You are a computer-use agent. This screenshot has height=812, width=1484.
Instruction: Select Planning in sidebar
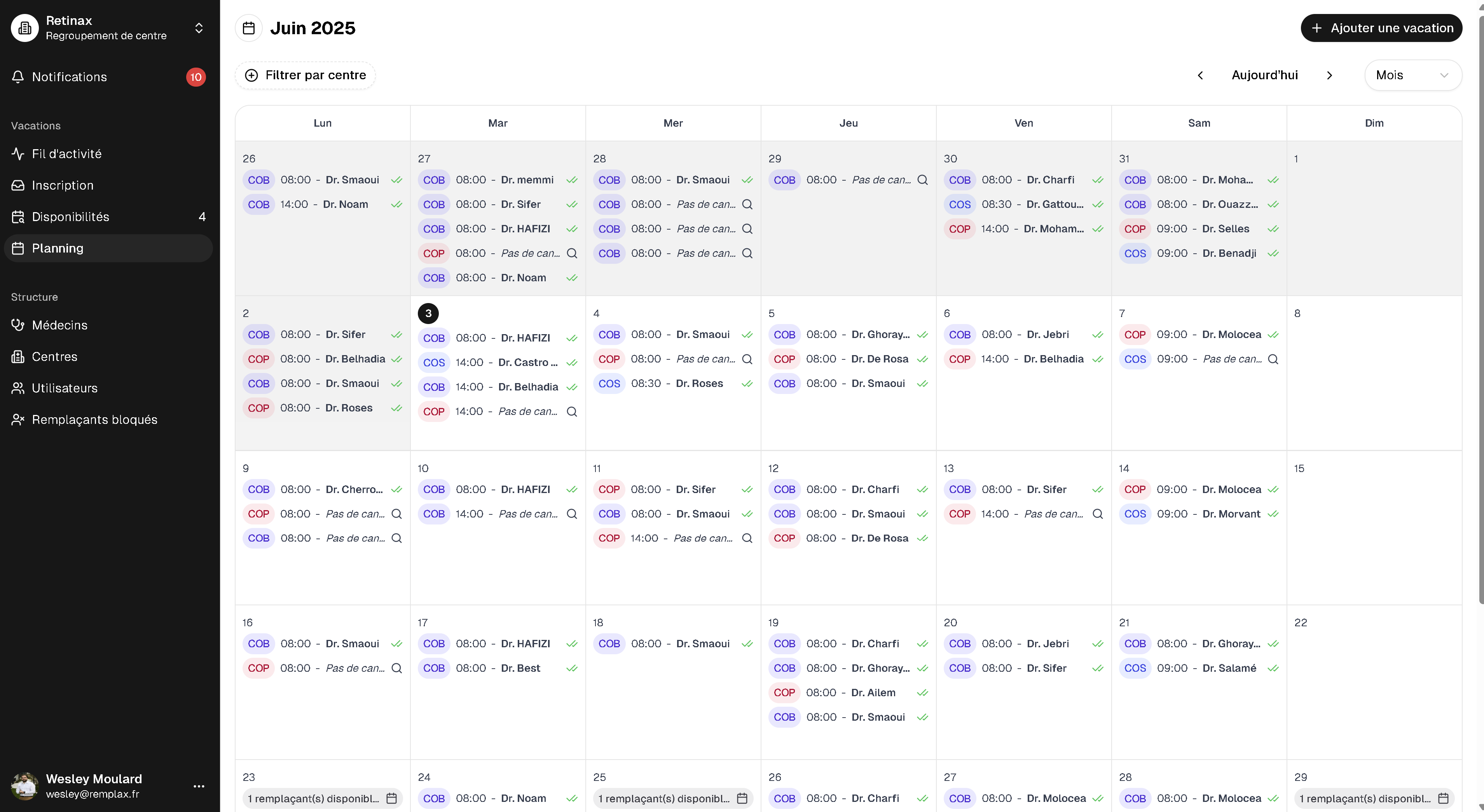108,248
